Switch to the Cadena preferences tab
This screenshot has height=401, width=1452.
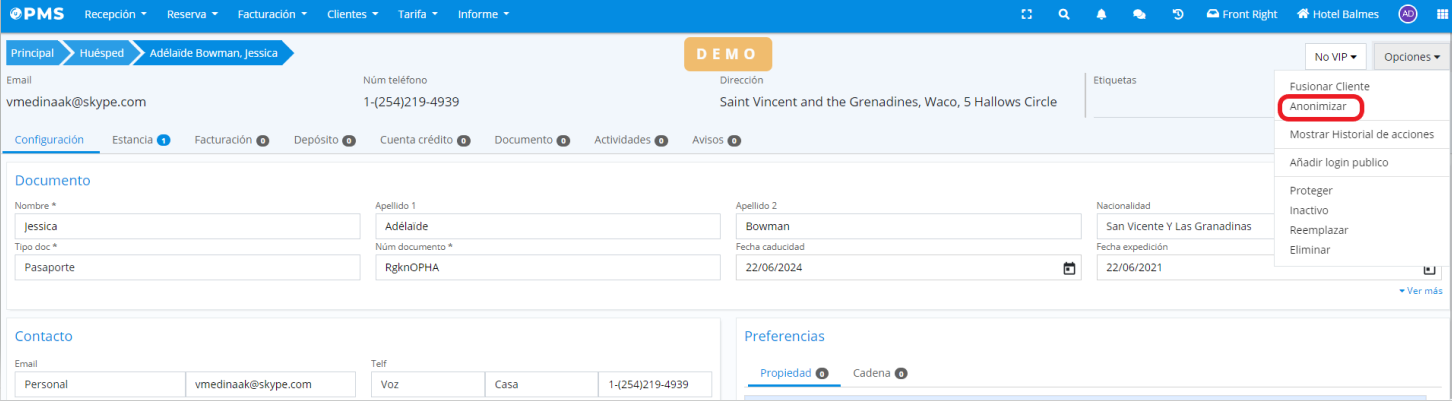coord(879,373)
